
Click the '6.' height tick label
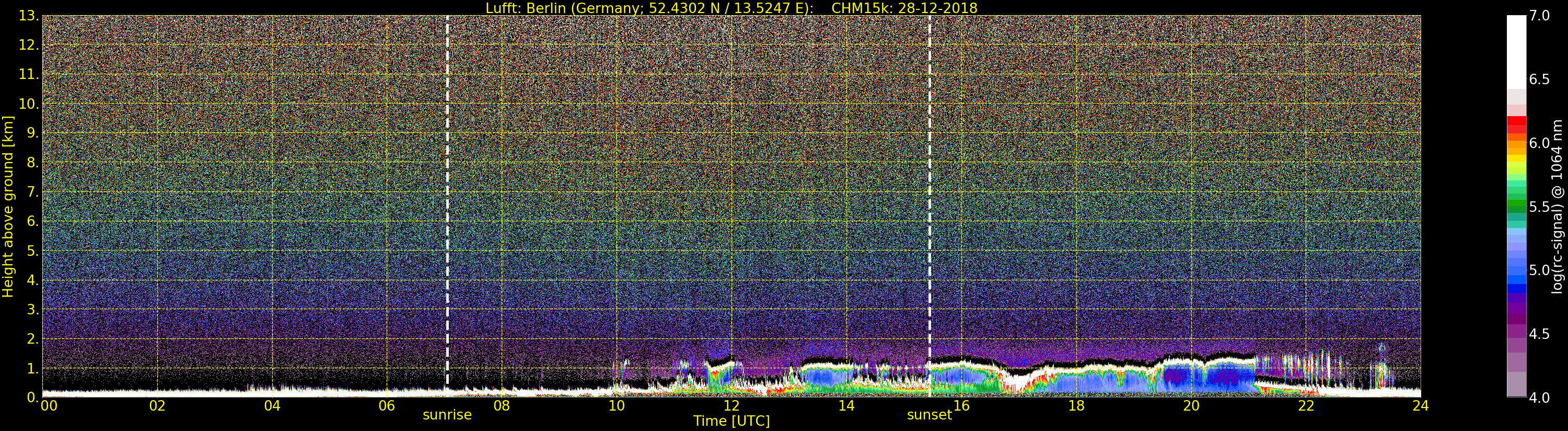pyautogui.click(x=33, y=221)
